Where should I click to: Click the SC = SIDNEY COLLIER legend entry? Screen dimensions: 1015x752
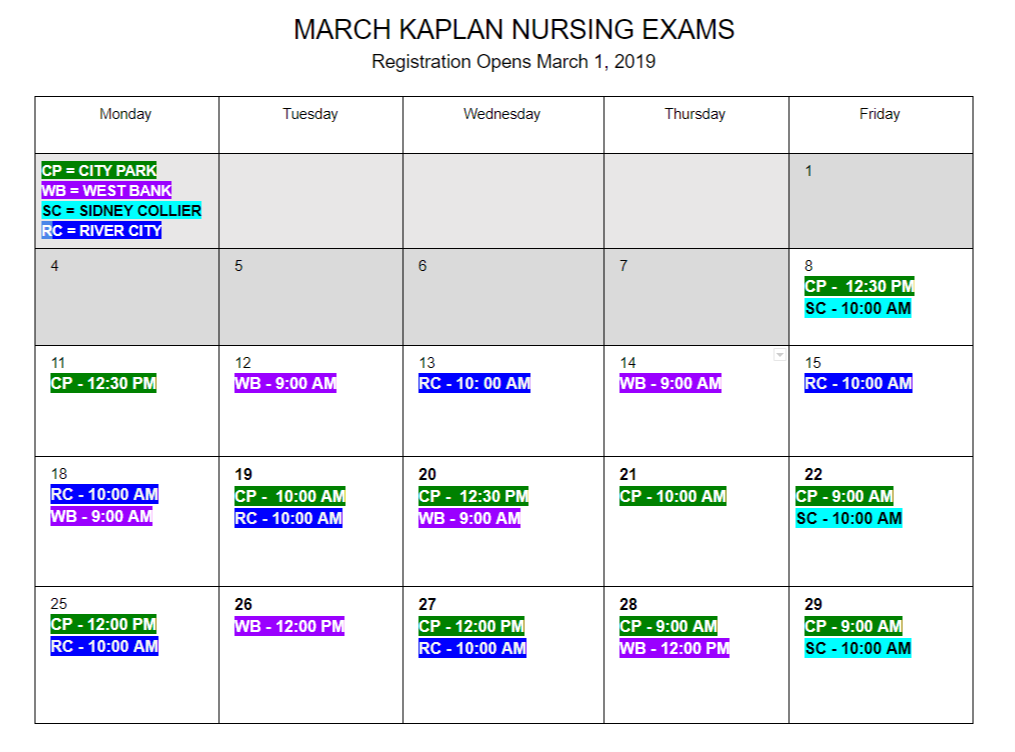121,211
